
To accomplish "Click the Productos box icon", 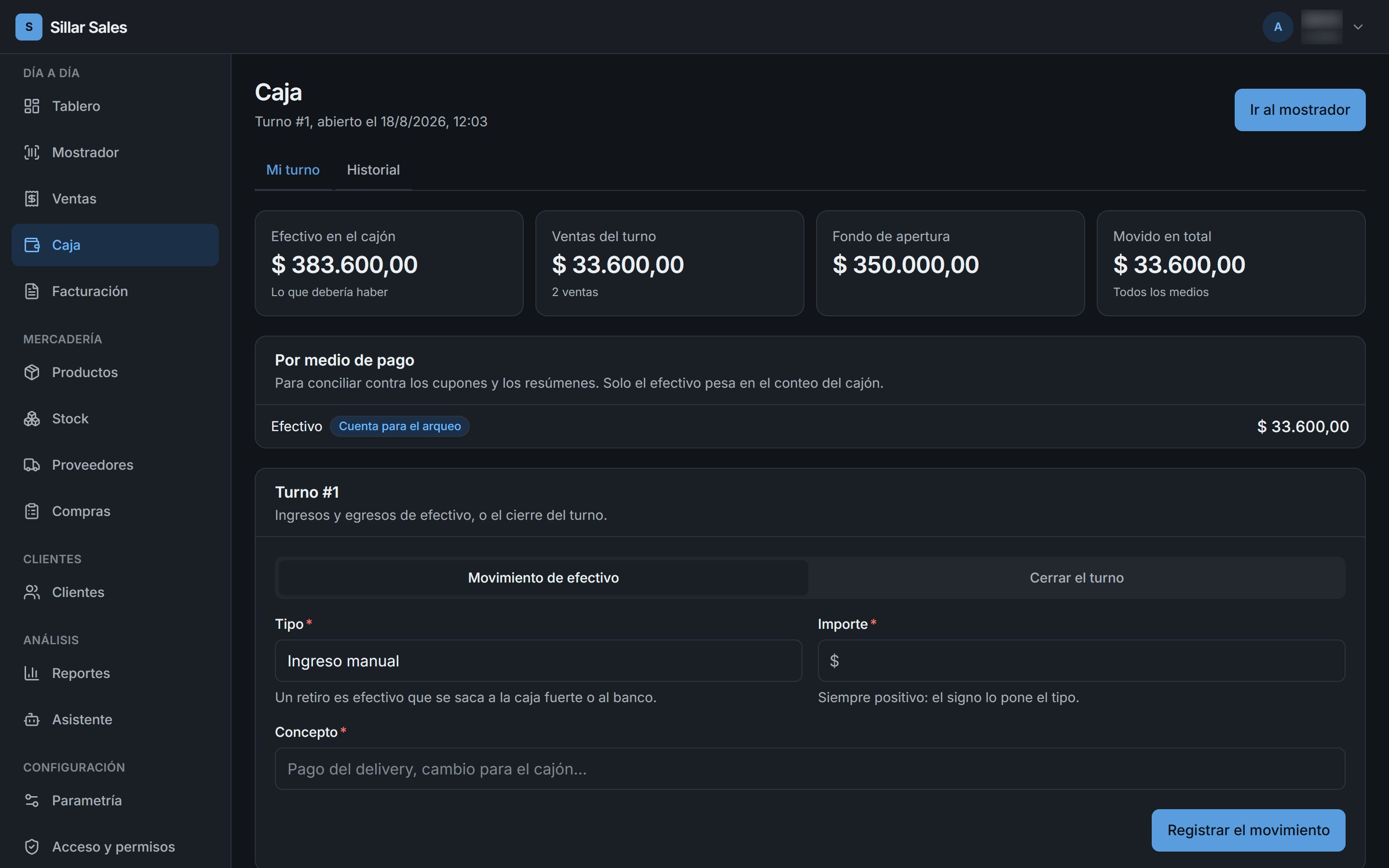I will point(31,372).
